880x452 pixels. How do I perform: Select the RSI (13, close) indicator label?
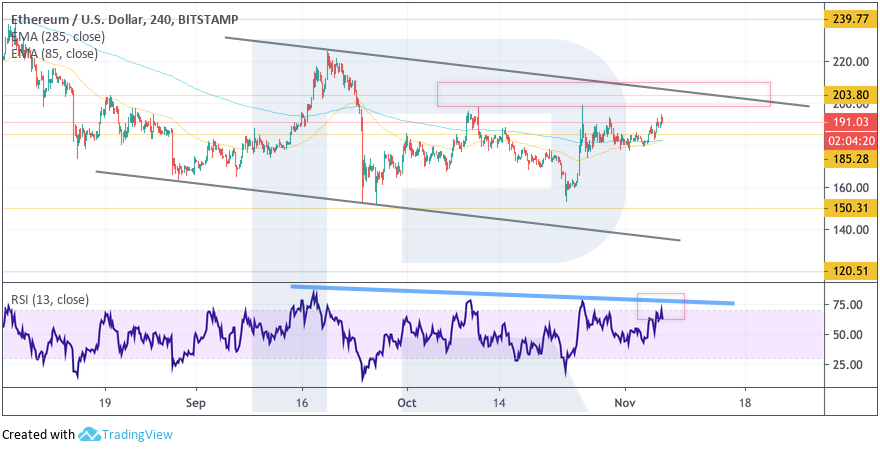pyautogui.click(x=51, y=298)
